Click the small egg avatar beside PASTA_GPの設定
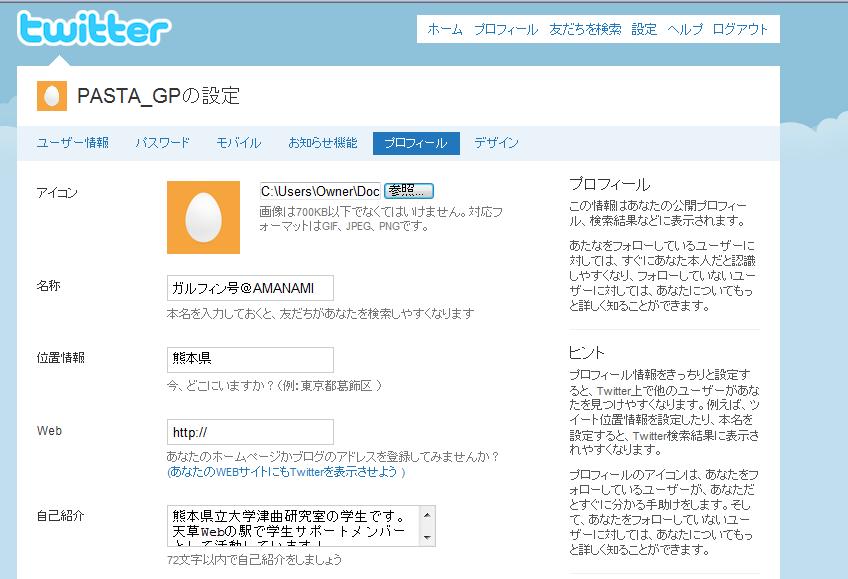Viewport: 848px width, 579px height. click(52, 96)
